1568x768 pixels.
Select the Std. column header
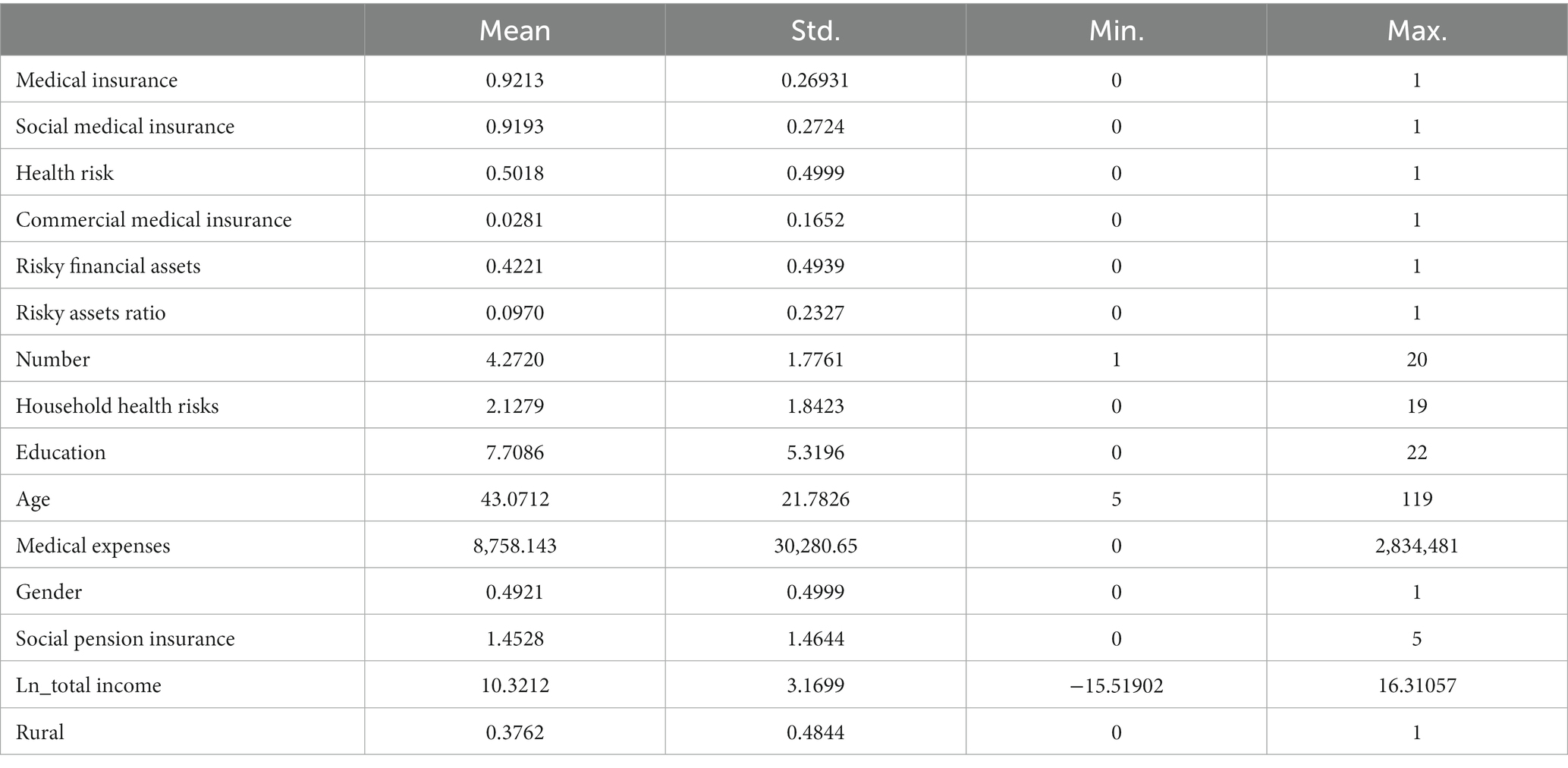(x=815, y=30)
